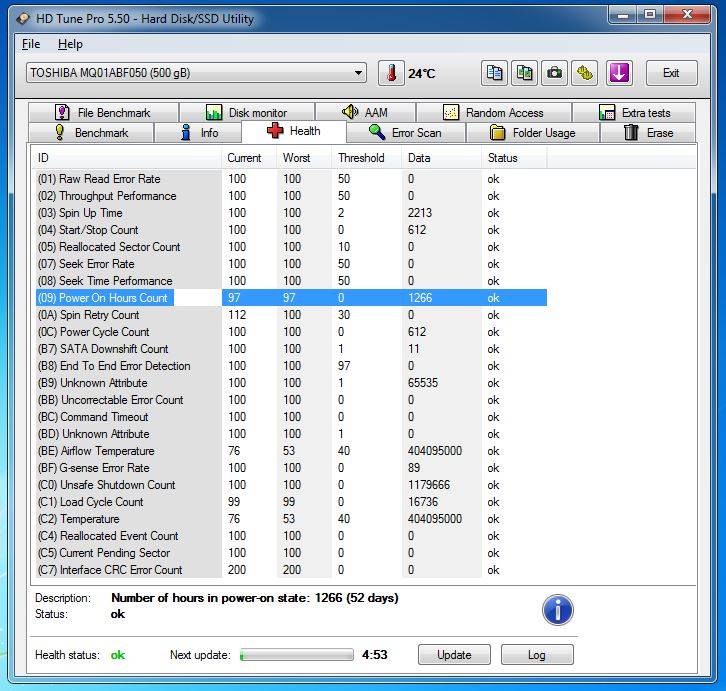Select the (C4) Reallocated Event Count row
This screenshot has height=691, width=726.
point(291,536)
